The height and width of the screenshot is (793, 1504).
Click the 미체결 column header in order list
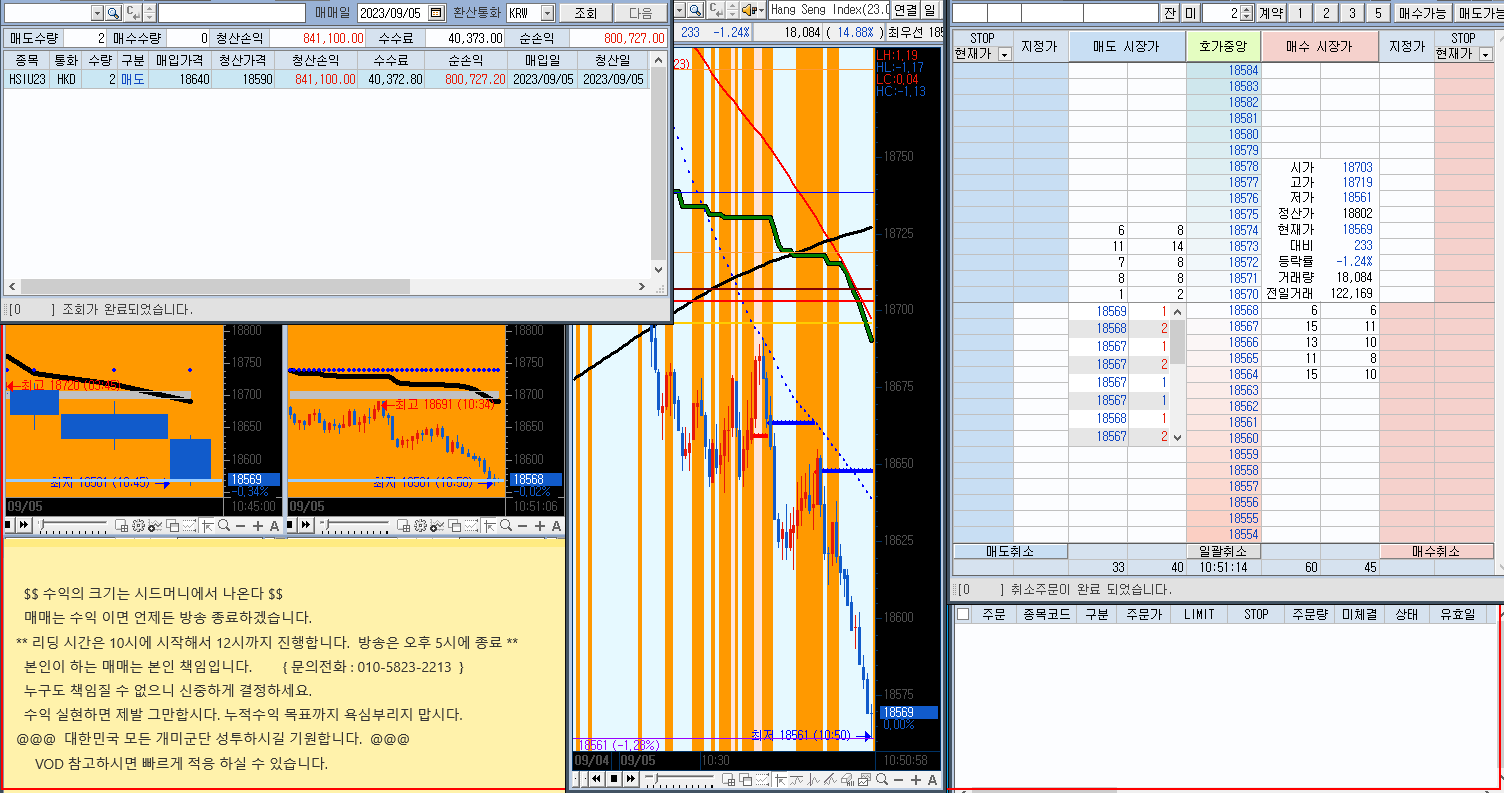(x=1359, y=614)
